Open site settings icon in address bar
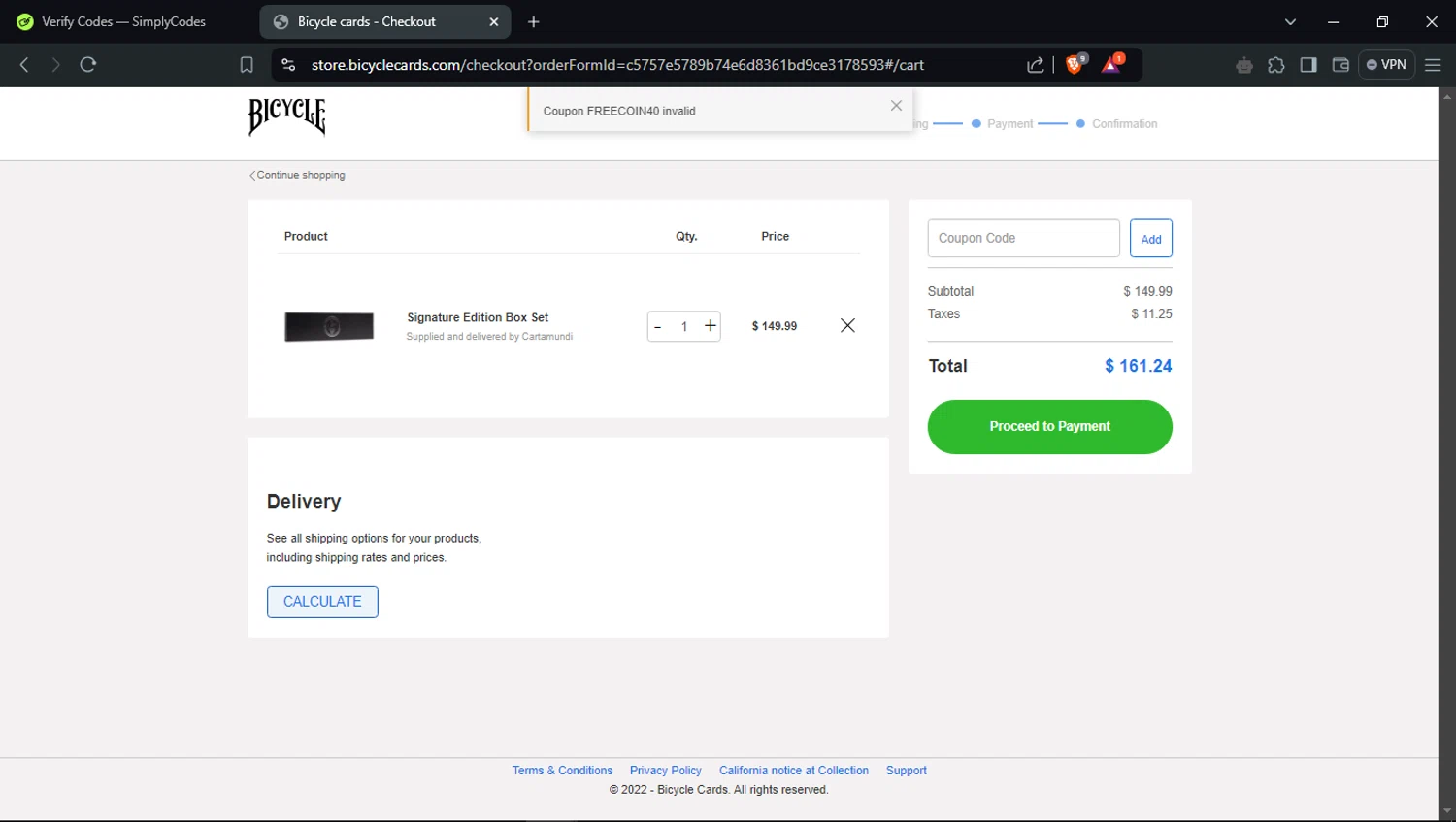The width and height of the screenshot is (1456, 822). (x=288, y=65)
